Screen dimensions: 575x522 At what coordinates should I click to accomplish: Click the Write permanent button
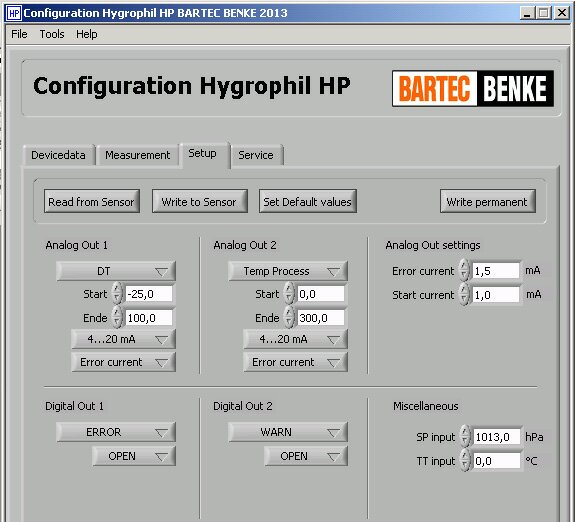point(487,201)
